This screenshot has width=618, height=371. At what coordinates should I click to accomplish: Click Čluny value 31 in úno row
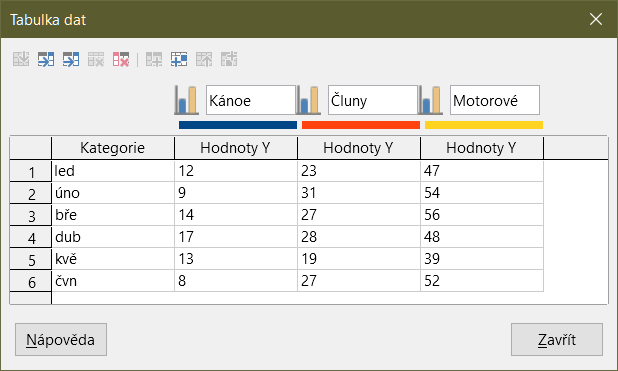[359, 193]
